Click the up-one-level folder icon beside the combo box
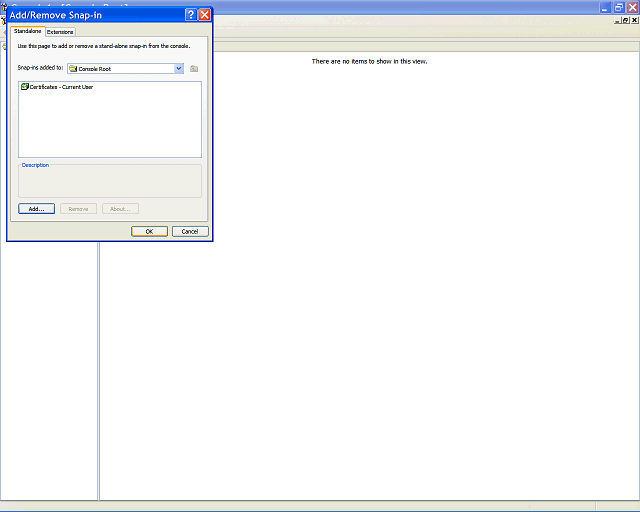 pos(194,69)
